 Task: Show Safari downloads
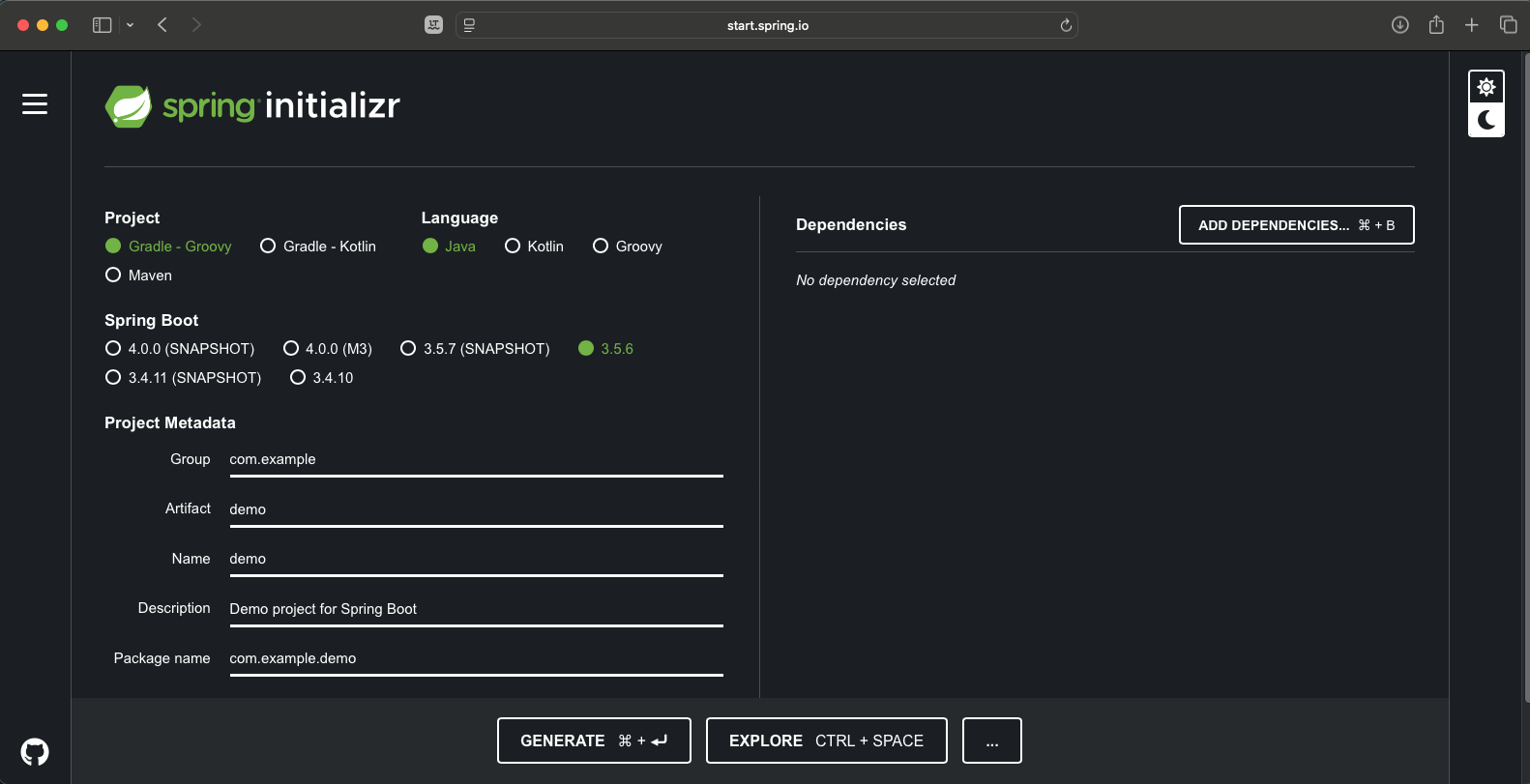(1399, 25)
